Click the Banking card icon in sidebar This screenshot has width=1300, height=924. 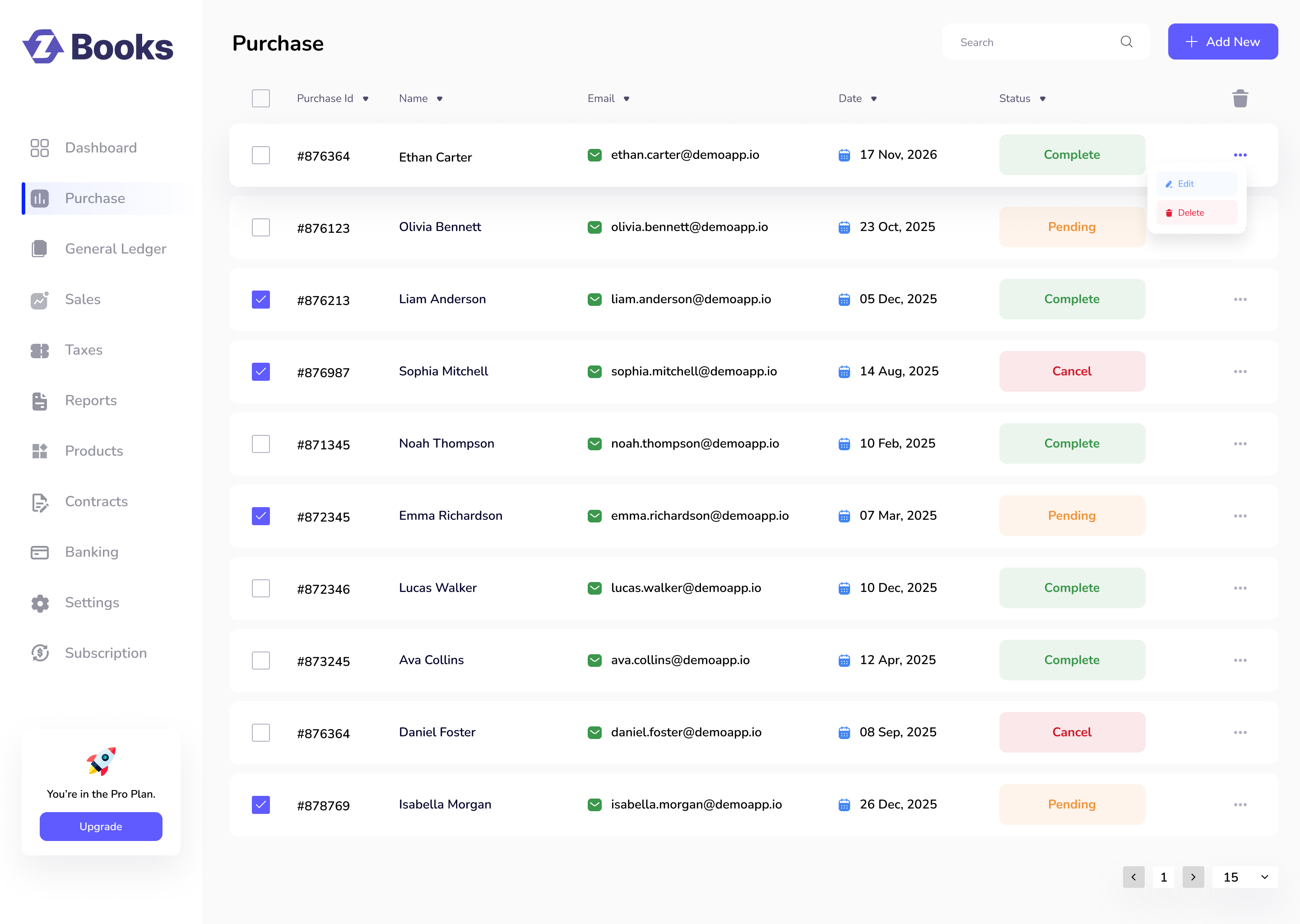(x=39, y=553)
